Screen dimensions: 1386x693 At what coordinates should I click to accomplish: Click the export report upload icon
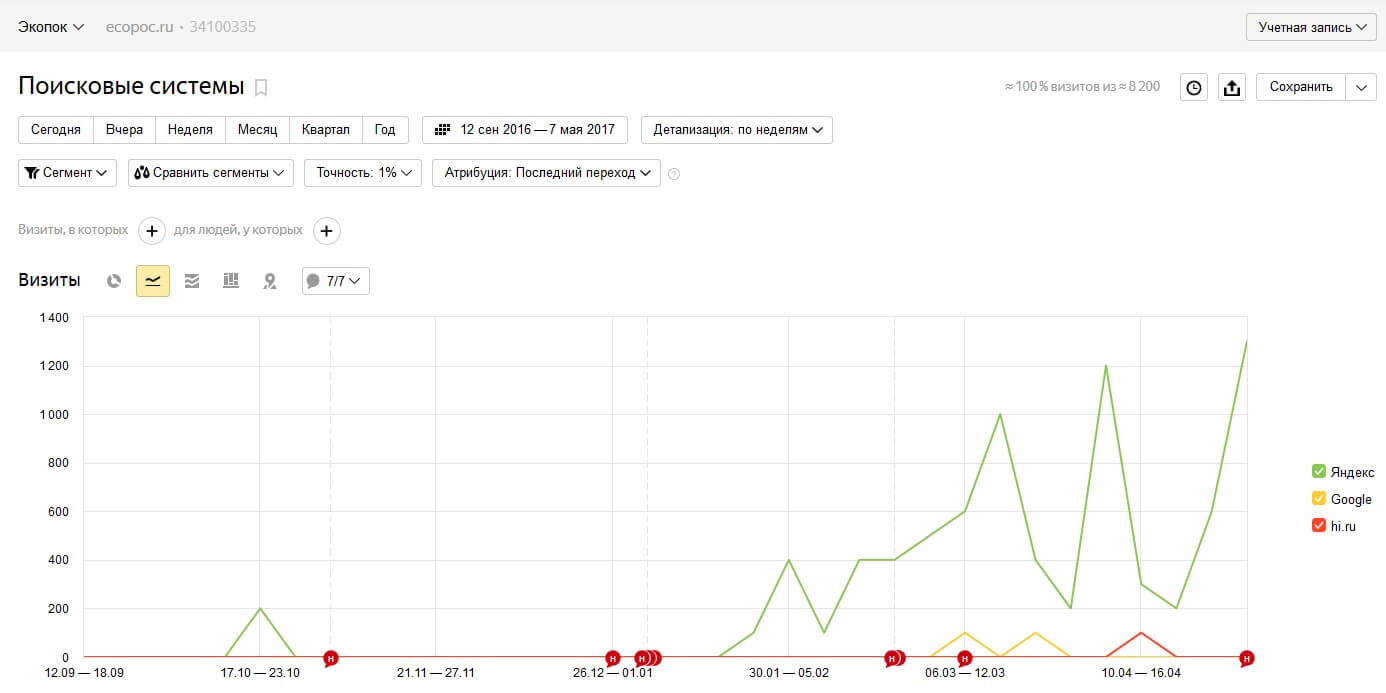tap(1232, 87)
